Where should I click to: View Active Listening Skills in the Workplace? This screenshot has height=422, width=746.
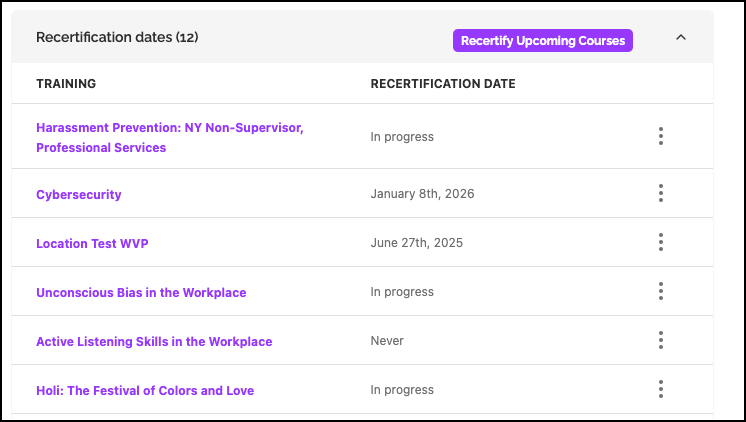click(x=154, y=342)
